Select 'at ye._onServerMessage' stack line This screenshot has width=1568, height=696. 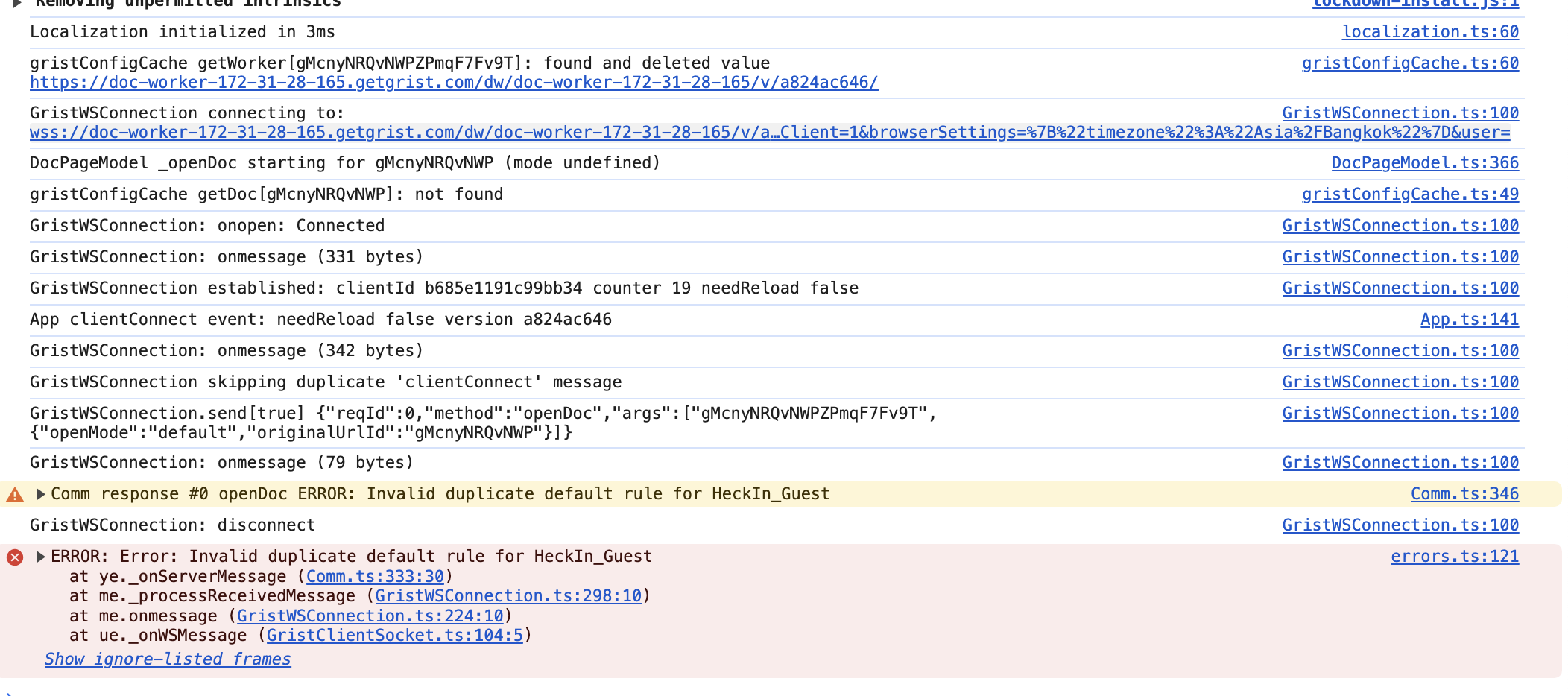tap(262, 577)
